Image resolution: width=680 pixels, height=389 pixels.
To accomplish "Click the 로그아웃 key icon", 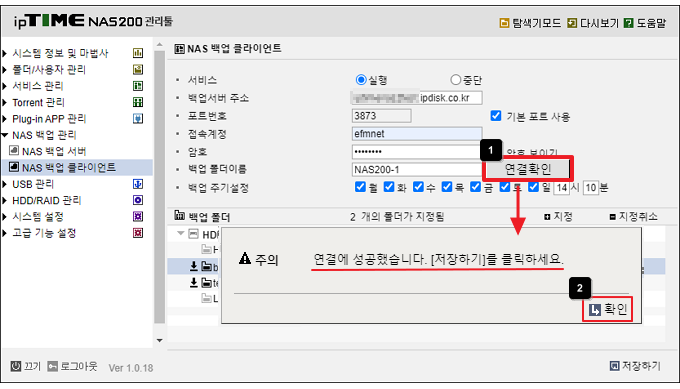I will tap(52, 366).
